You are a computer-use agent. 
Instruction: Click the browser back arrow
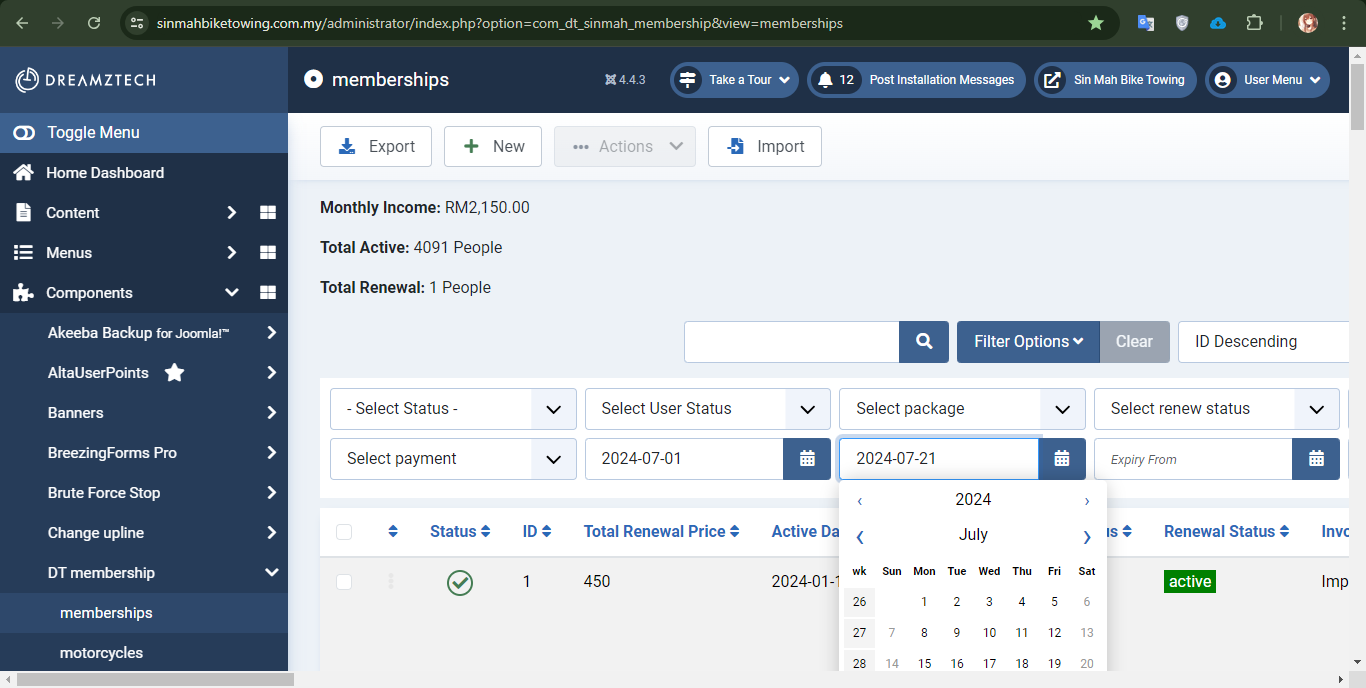tap(22, 23)
